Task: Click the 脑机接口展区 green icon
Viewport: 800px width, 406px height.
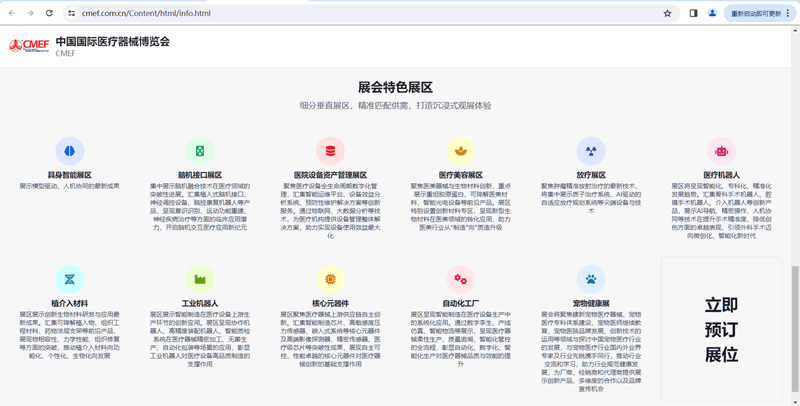Action: (x=200, y=151)
